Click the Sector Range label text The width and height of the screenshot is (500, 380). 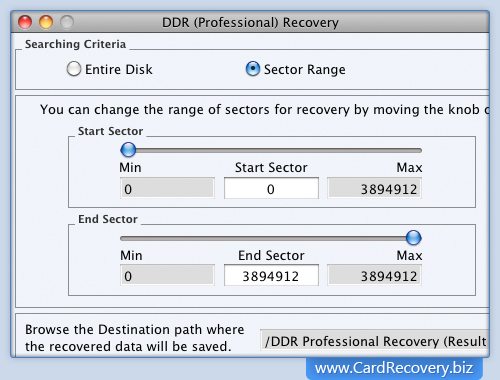coord(305,69)
